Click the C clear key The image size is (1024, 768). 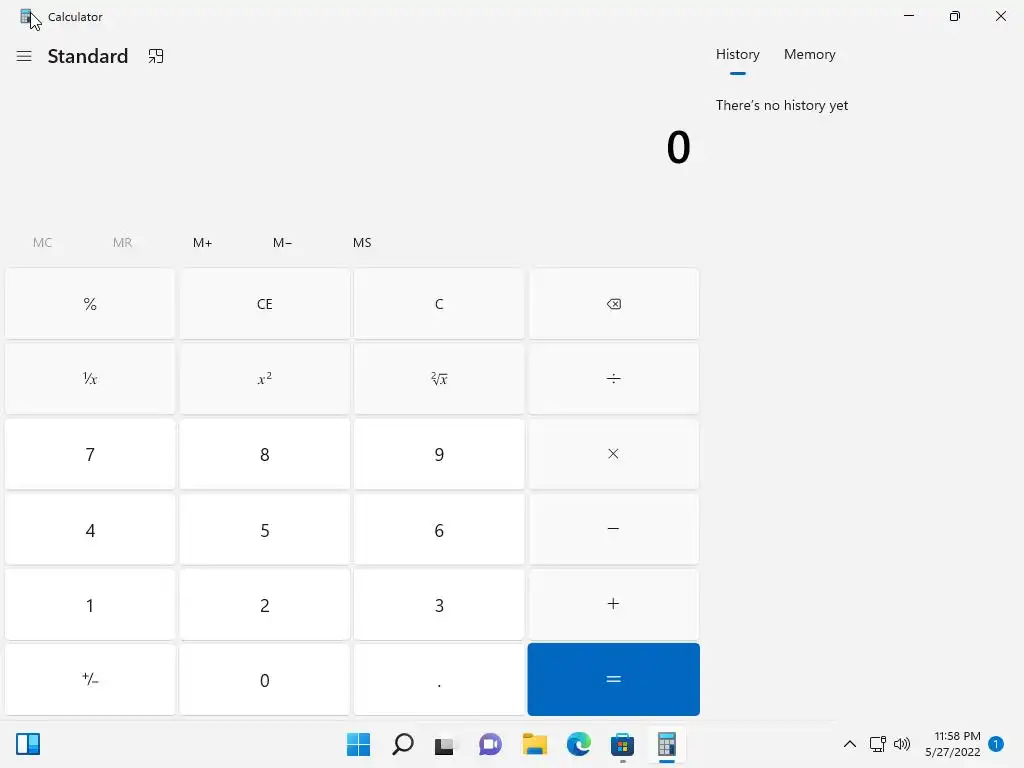439,304
